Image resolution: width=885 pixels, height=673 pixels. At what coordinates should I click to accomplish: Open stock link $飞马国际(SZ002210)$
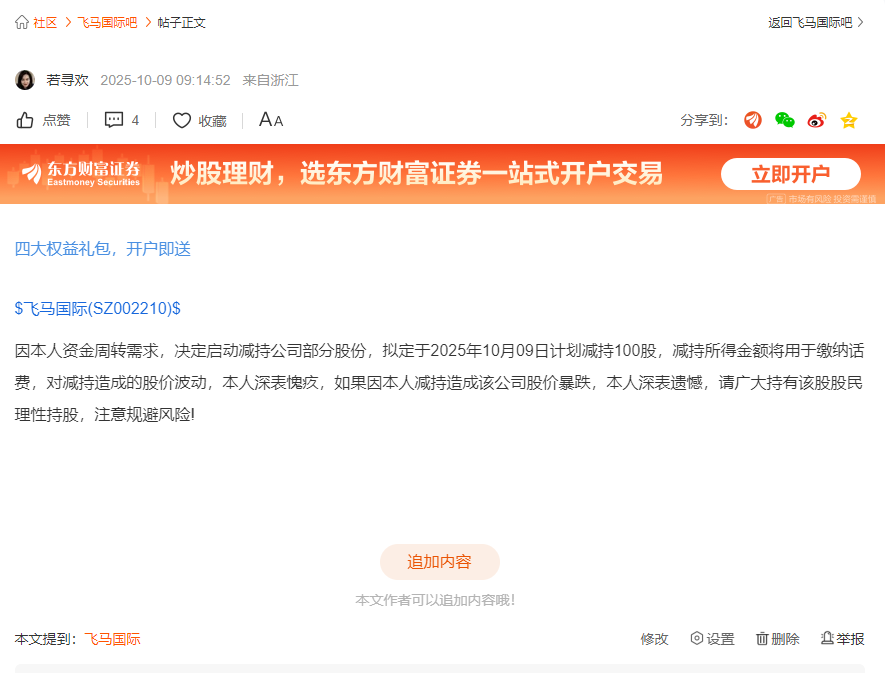point(98,308)
